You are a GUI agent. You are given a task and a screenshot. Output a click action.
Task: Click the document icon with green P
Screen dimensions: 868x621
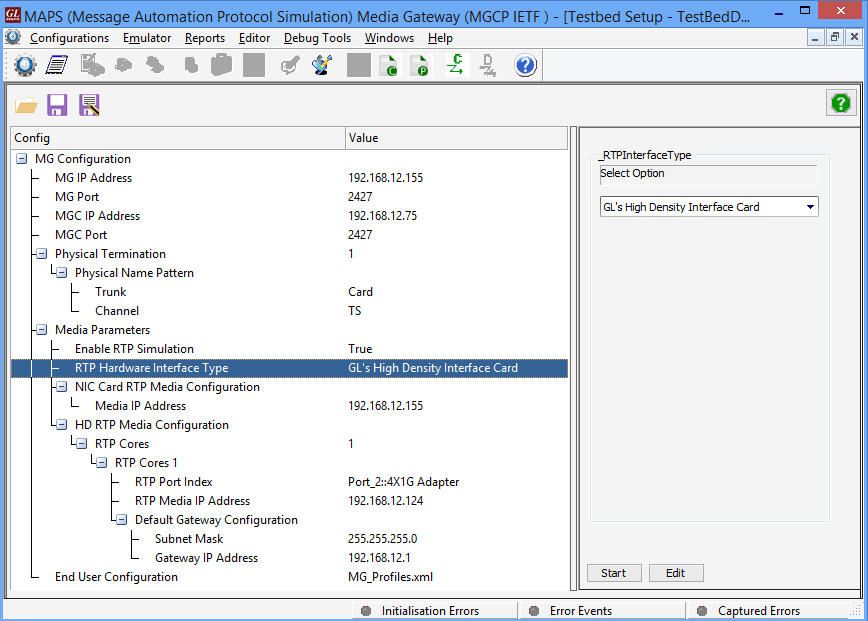point(420,65)
